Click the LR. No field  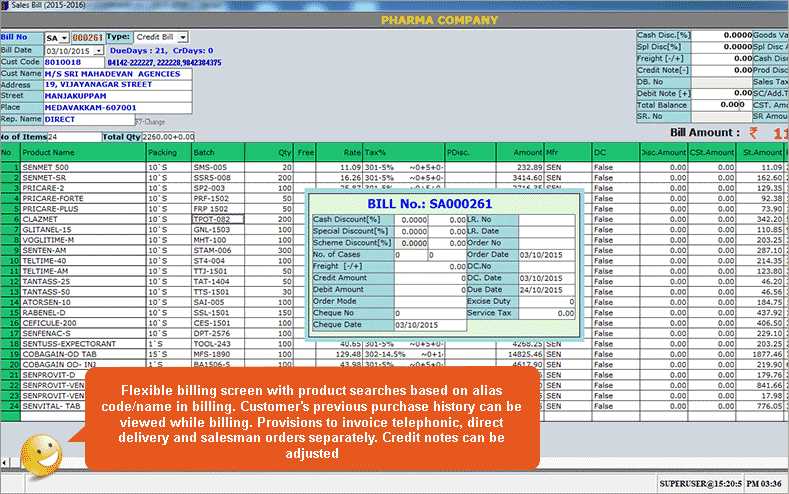click(x=546, y=220)
